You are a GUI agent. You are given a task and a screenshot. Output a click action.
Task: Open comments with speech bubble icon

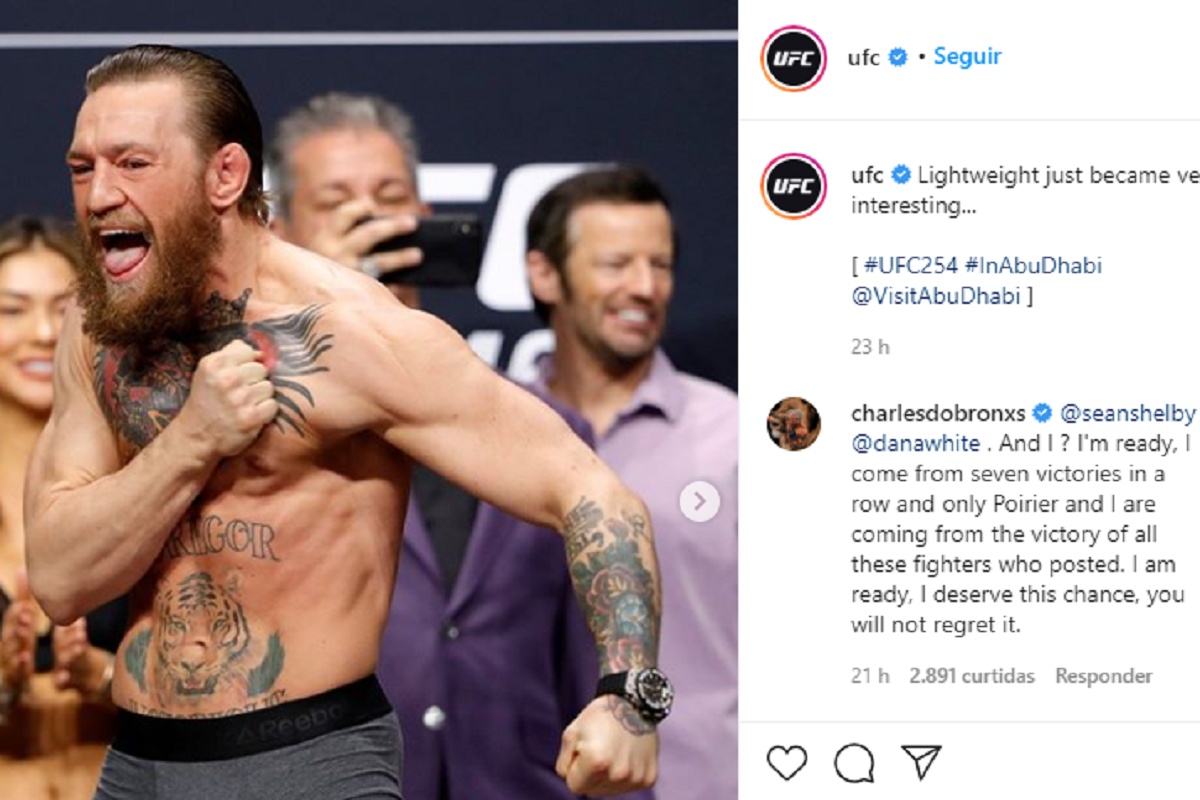point(853,763)
